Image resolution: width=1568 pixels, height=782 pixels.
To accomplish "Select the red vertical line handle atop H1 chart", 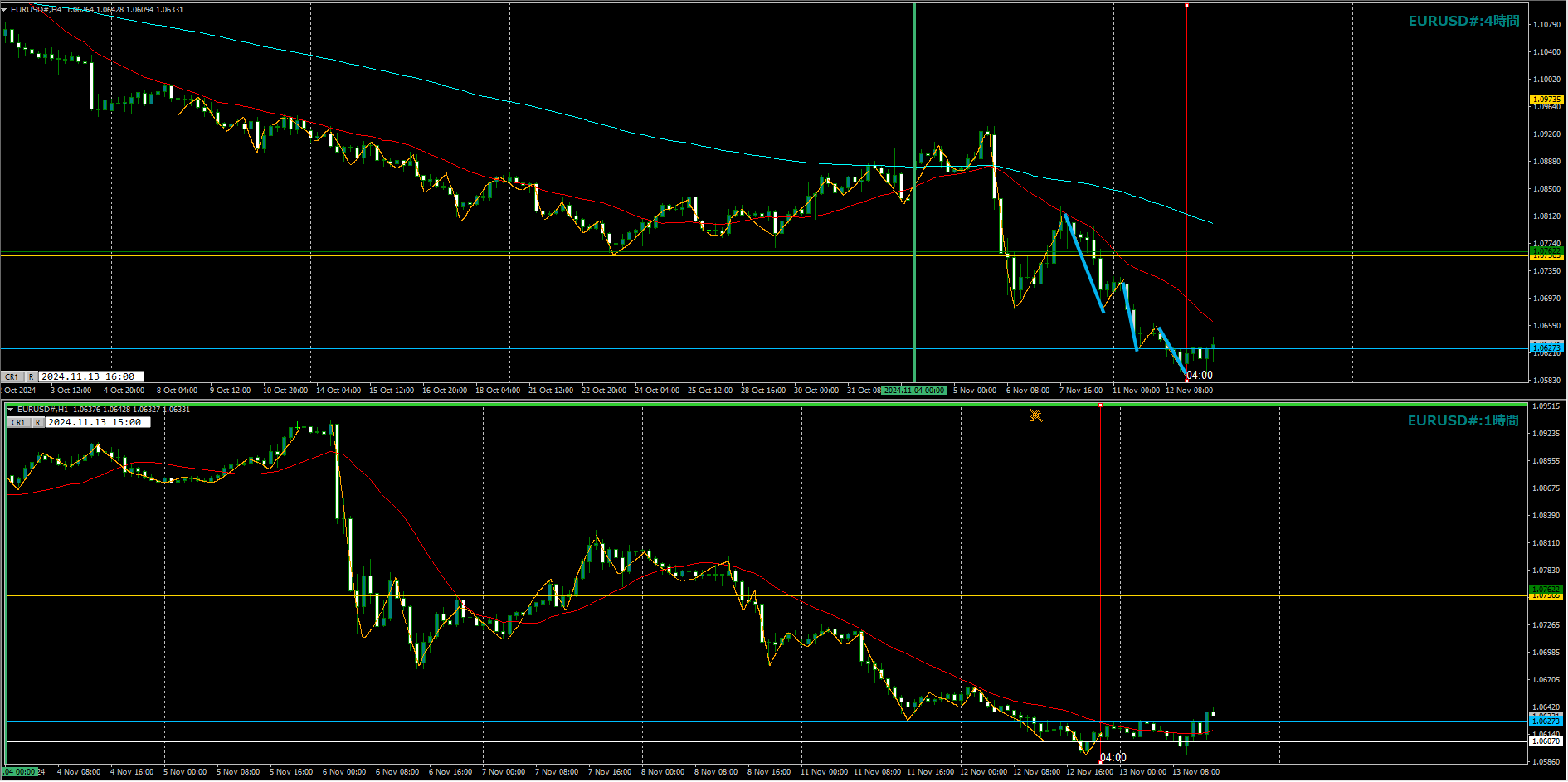I will (1100, 406).
